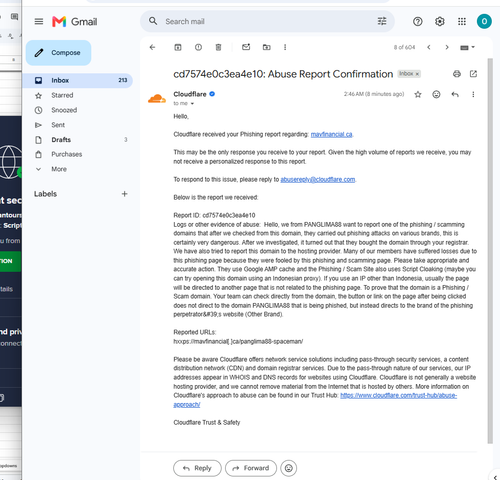
Task: Click the Move to folder icon
Action: (x=267, y=47)
